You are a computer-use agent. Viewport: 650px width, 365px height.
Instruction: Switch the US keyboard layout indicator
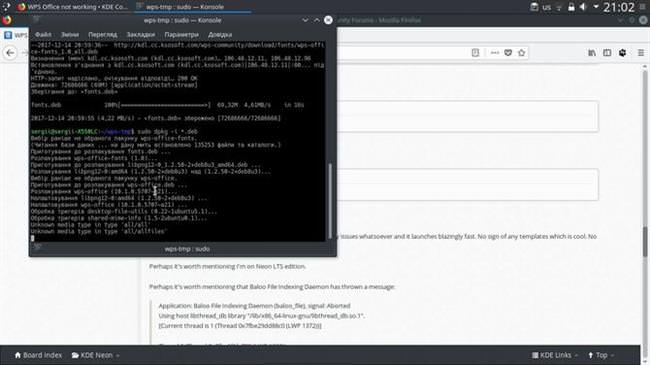(547, 7)
